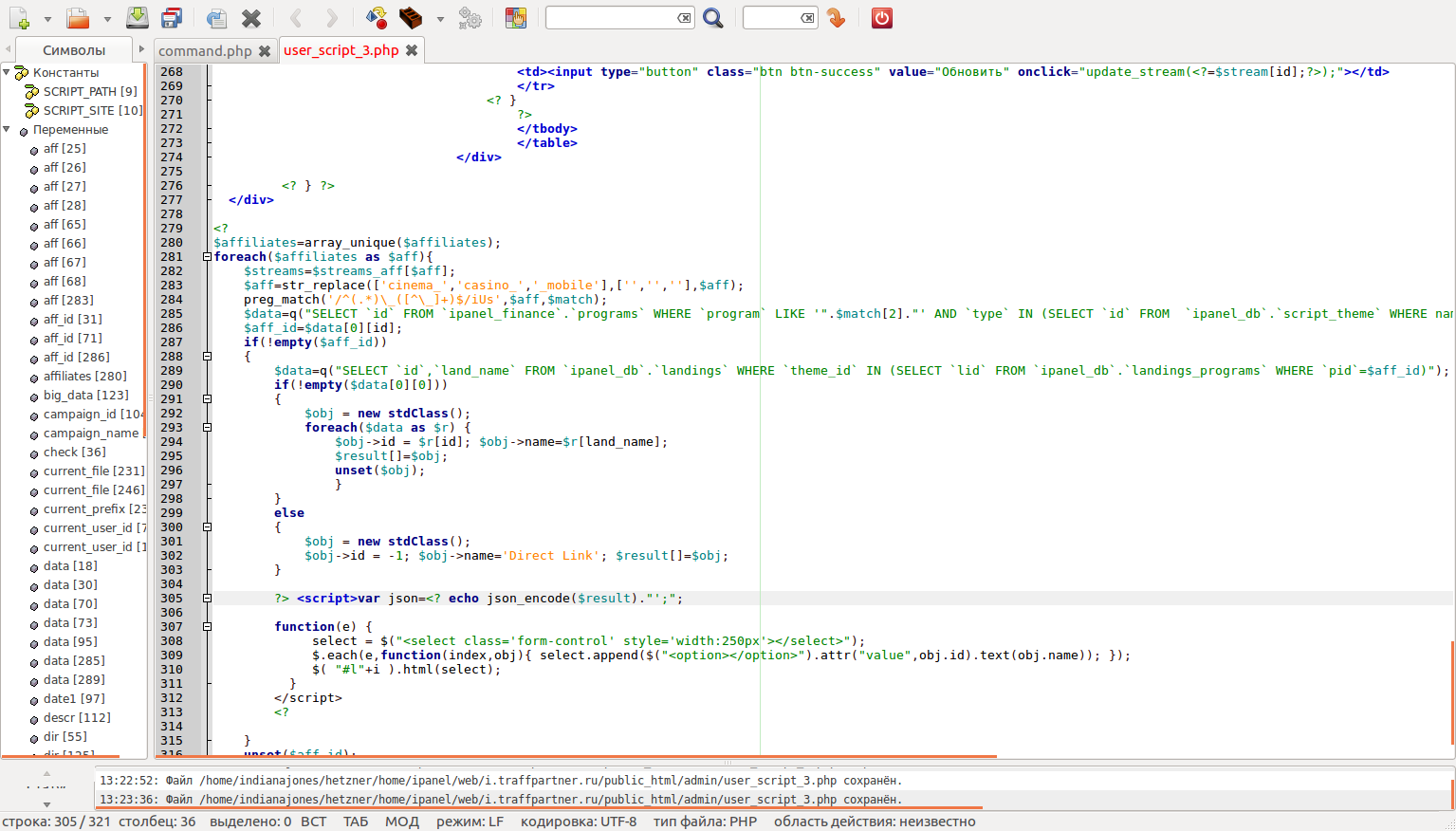Open the Build options dropdown arrow
1456x831 pixels.
[439, 19]
